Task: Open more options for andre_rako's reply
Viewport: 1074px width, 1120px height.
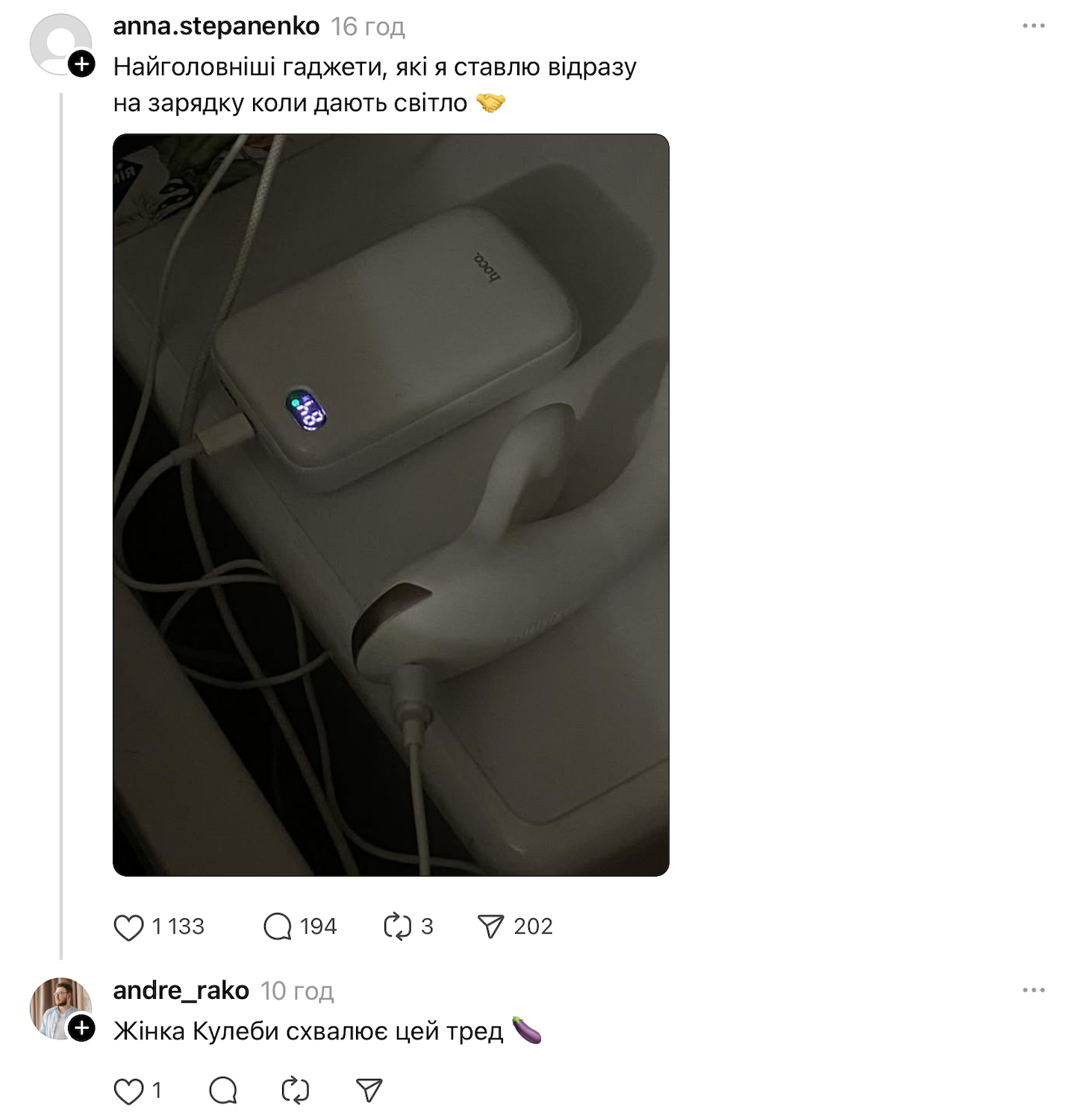Action: point(1034,990)
